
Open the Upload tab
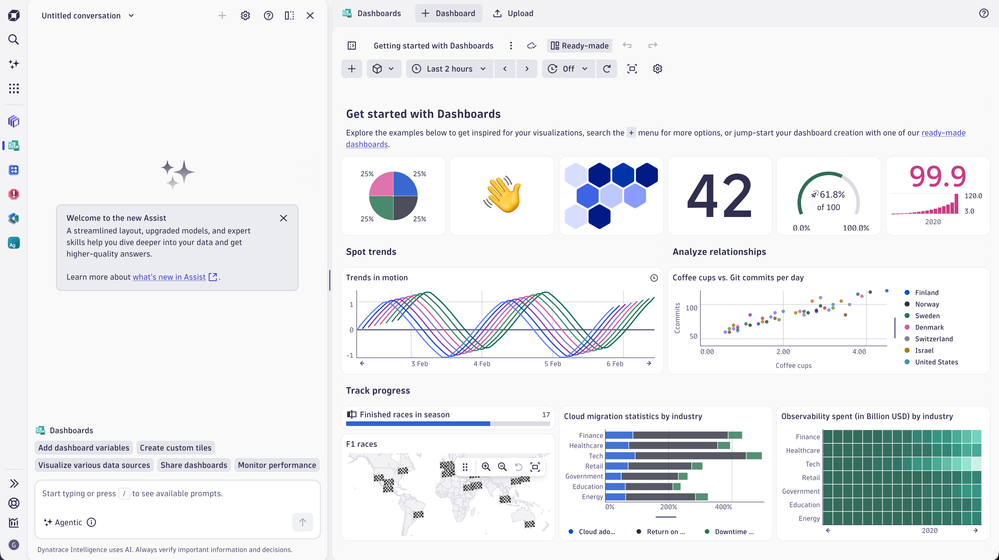click(514, 13)
